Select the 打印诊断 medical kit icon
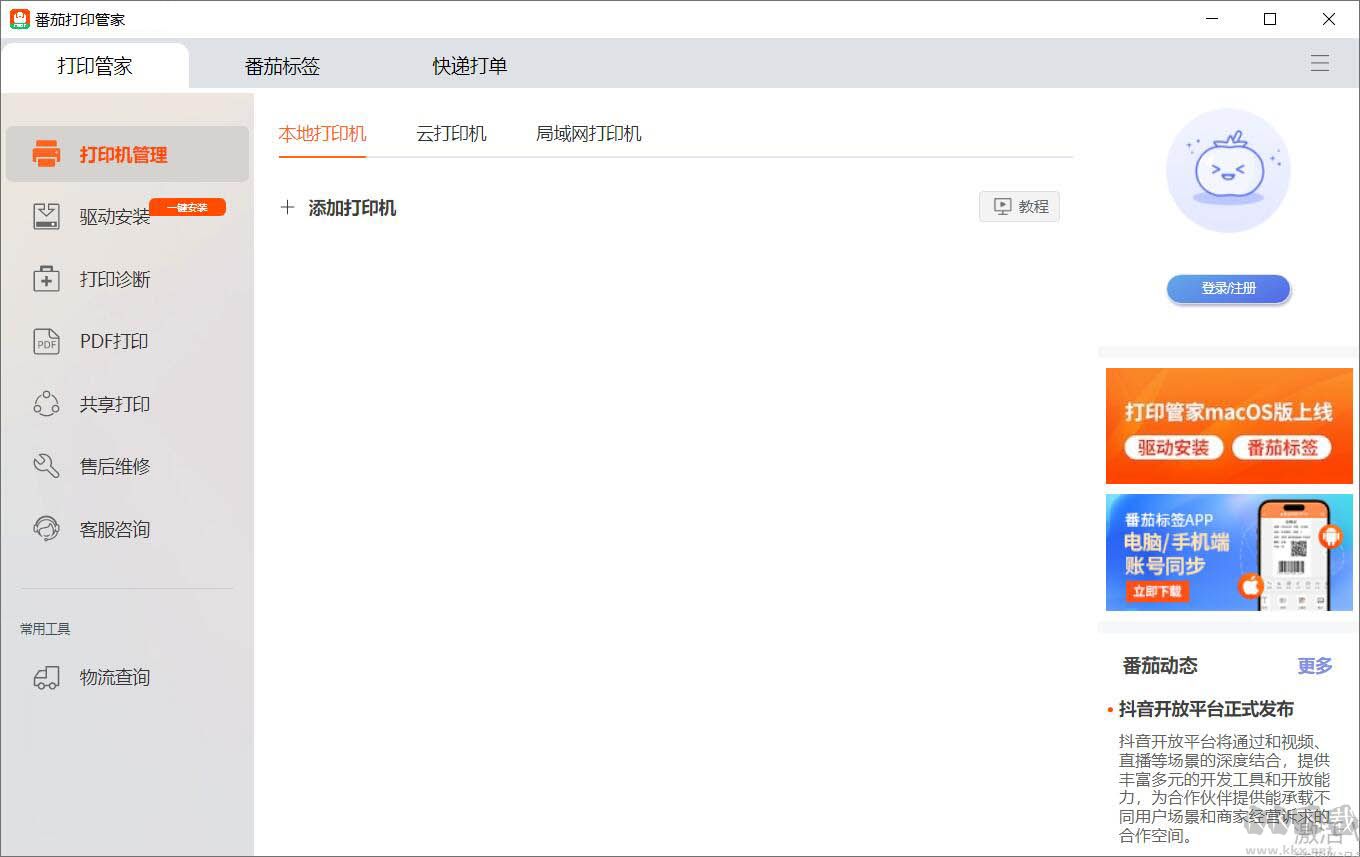Screen dimensions: 1360x857 click(x=47, y=279)
